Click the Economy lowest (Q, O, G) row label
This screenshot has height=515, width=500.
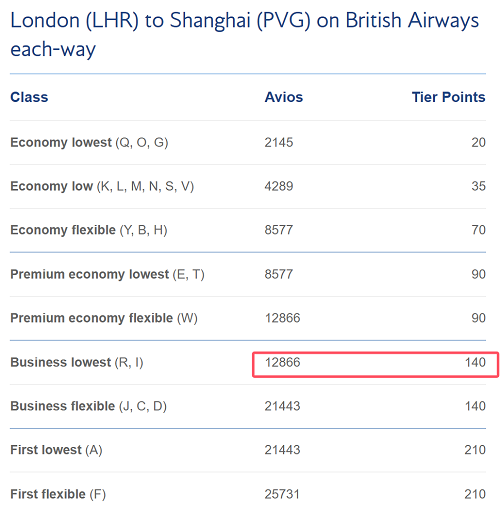pos(89,143)
